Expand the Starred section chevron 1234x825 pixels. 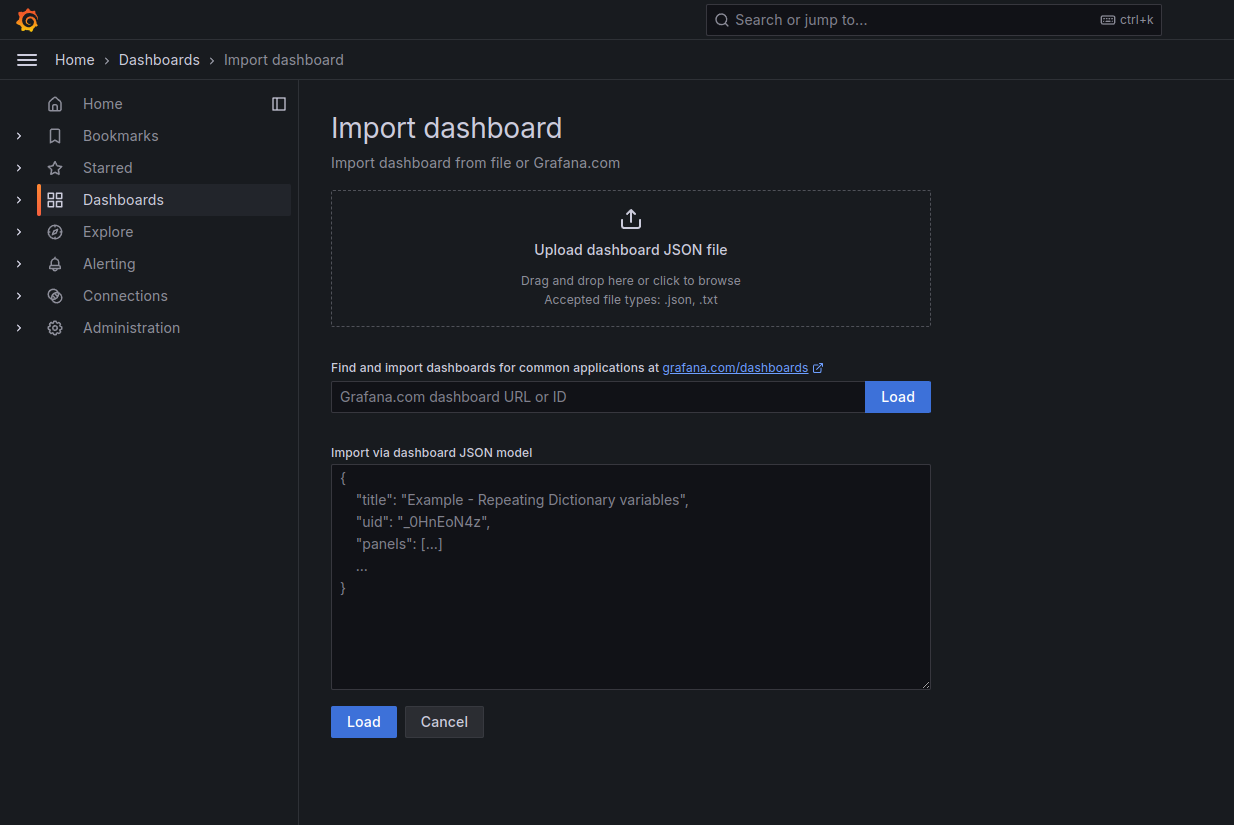[x=19, y=168]
